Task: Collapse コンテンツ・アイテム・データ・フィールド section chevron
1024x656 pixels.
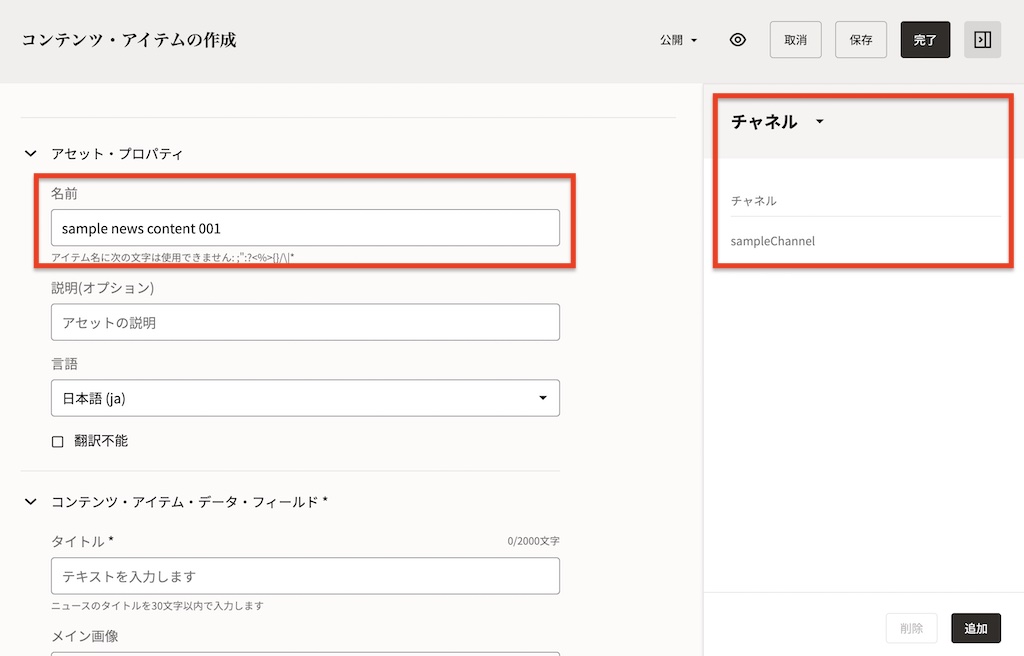Action: [30, 501]
